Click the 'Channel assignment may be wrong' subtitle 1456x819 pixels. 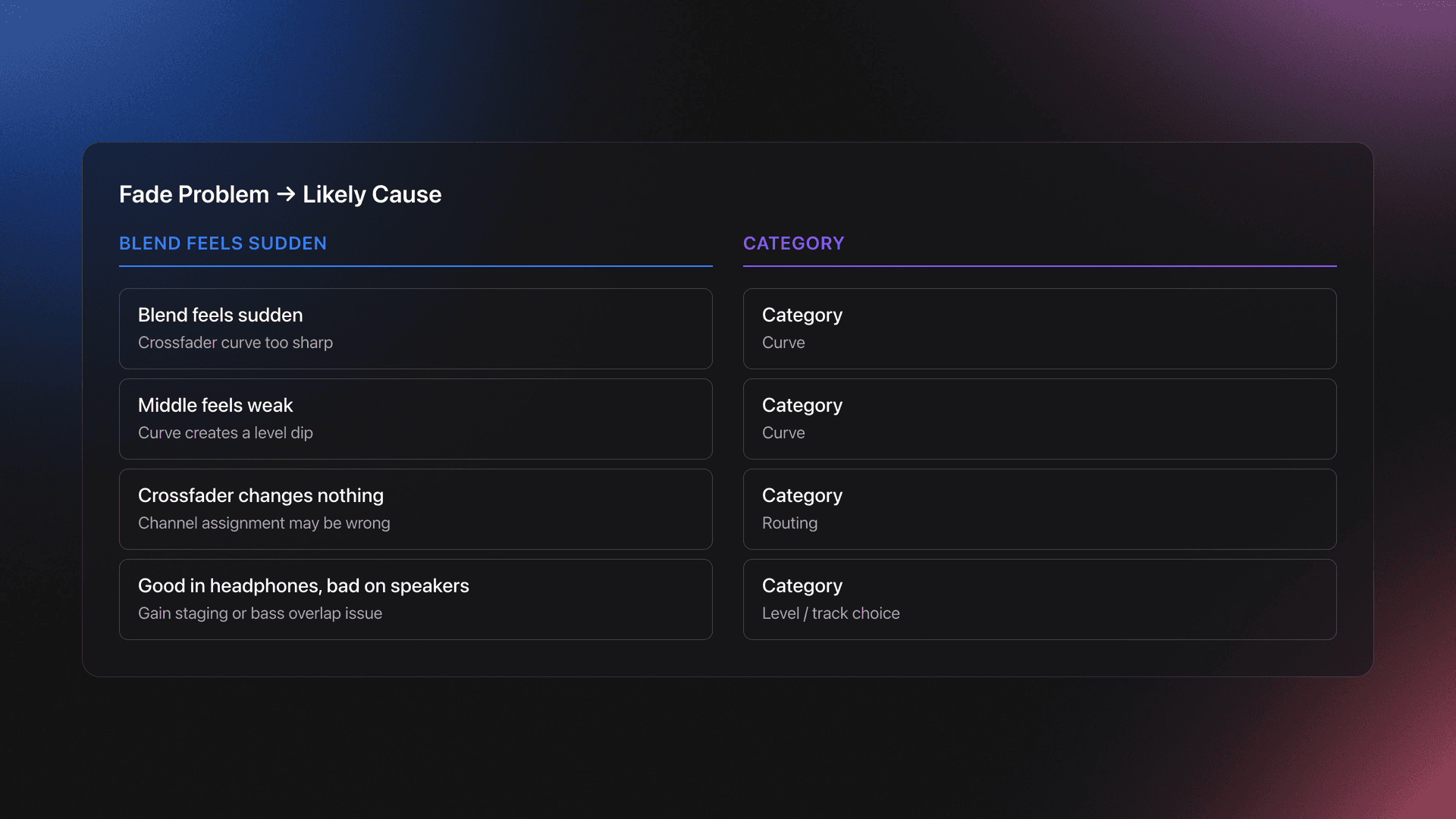point(264,523)
